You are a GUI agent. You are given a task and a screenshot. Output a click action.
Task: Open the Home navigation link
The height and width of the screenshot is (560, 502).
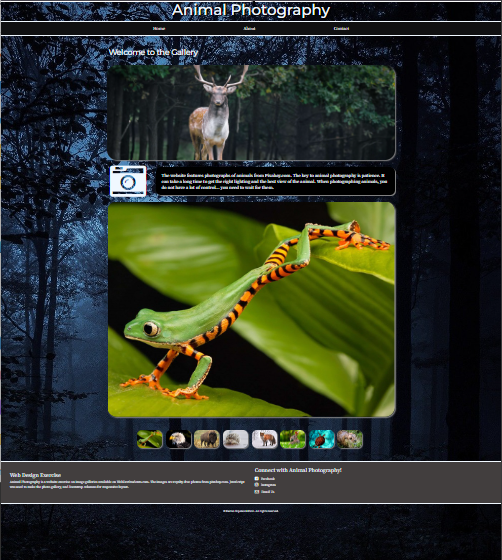point(159,29)
